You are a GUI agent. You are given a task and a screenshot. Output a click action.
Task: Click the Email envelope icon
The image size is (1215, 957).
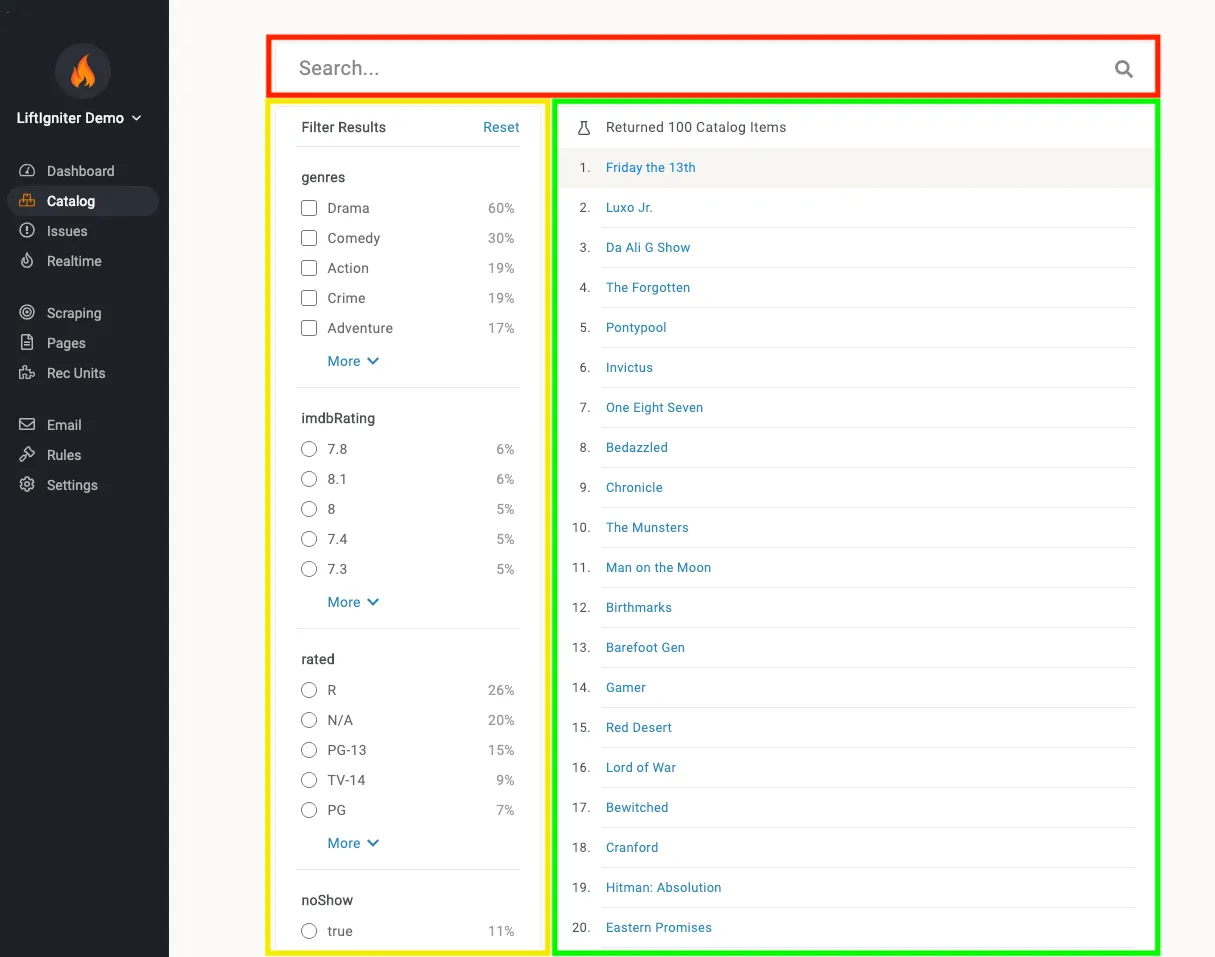click(27, 425)
